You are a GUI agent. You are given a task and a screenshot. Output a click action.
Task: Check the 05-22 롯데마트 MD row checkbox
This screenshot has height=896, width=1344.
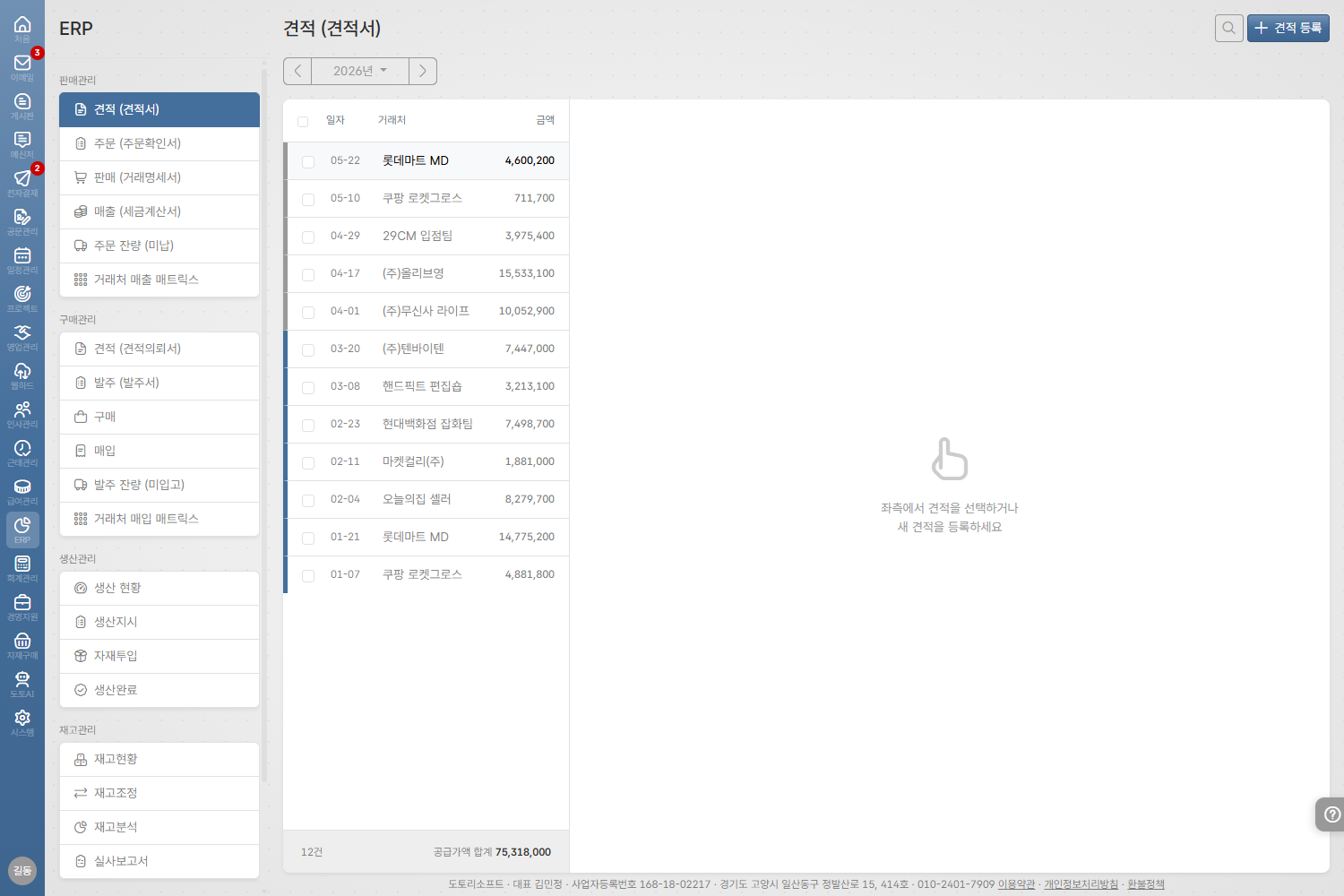(x=308, y=161)
